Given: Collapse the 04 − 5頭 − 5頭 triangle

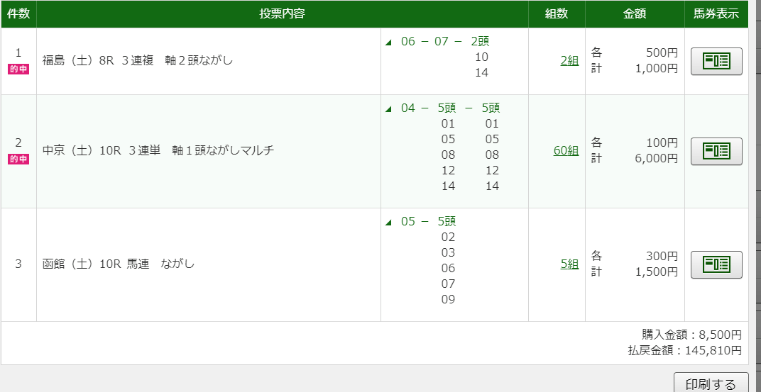Looking at the screenshot, I should [x=388, y=109].
